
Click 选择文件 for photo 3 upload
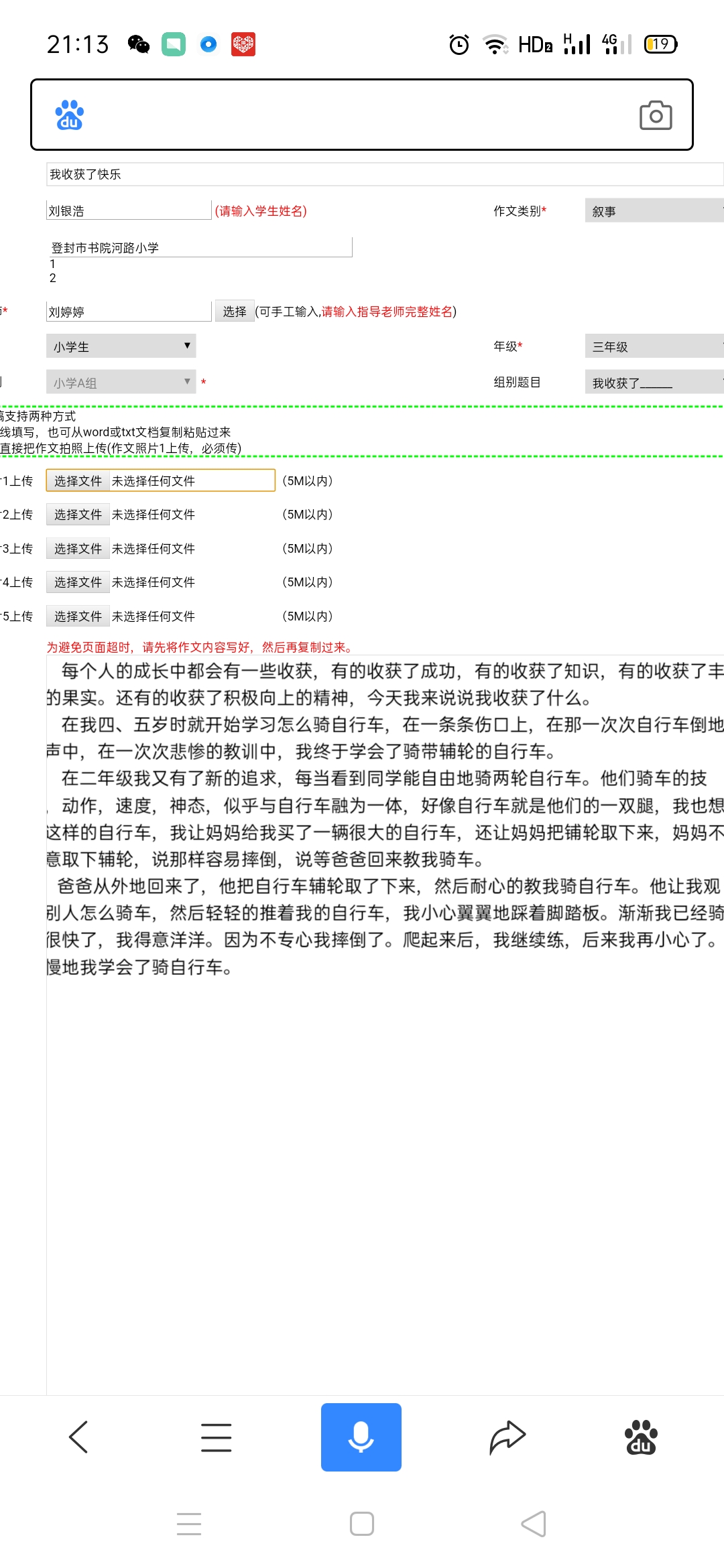click(x=78, y=549)
